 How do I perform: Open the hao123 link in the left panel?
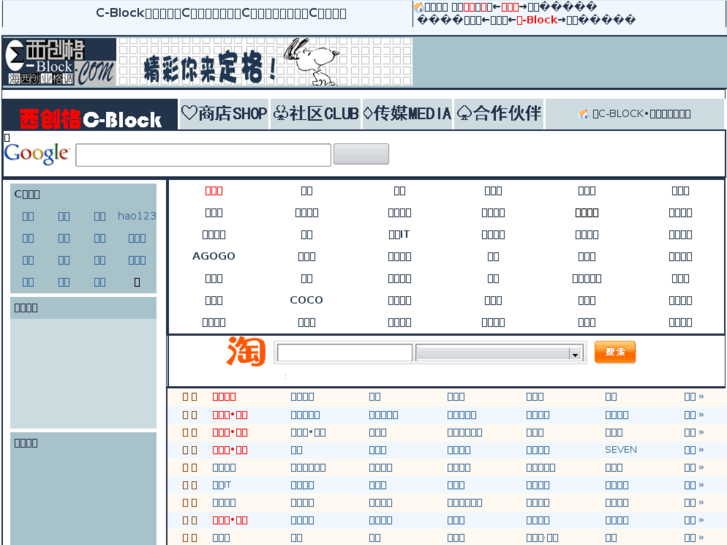[137, 216]
